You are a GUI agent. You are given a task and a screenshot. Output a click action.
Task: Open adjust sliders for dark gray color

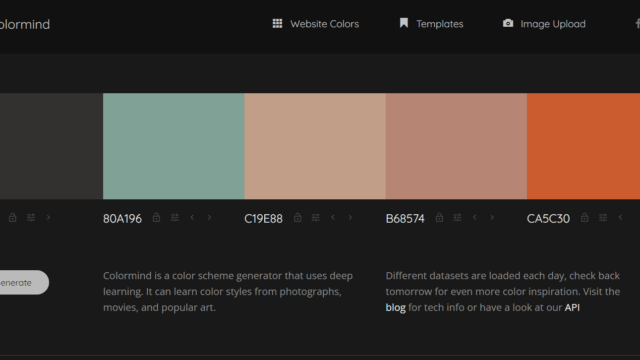point(31,218)
